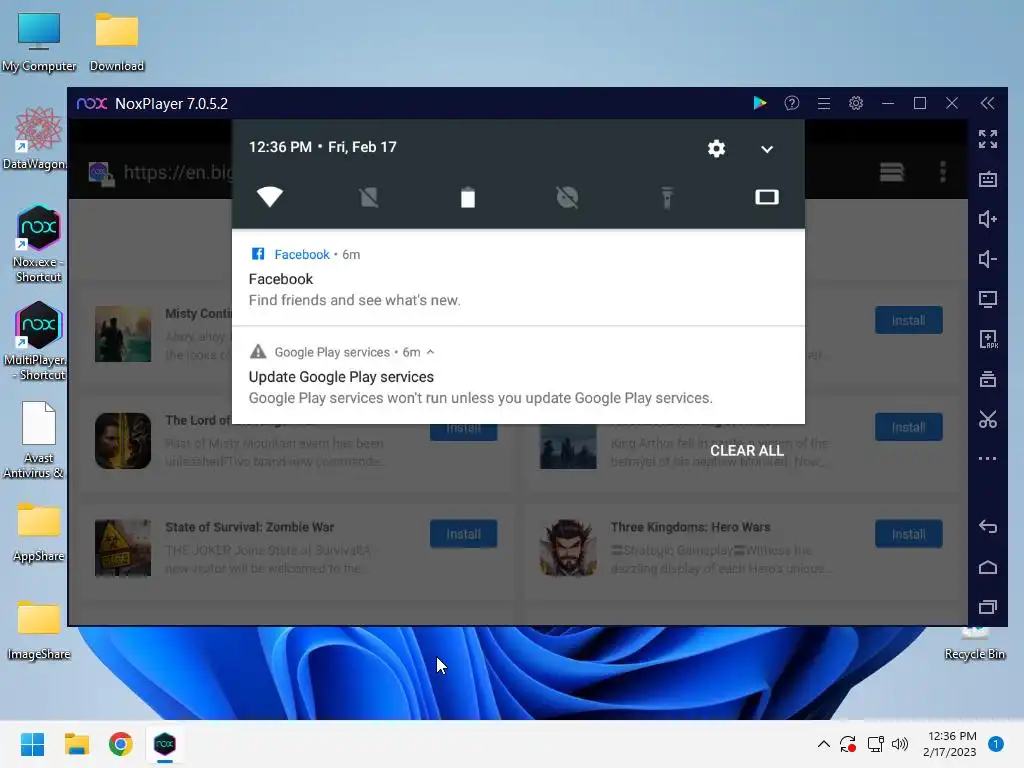
Task: Open Google Chrome from taskbar
Action: (121, 744)
